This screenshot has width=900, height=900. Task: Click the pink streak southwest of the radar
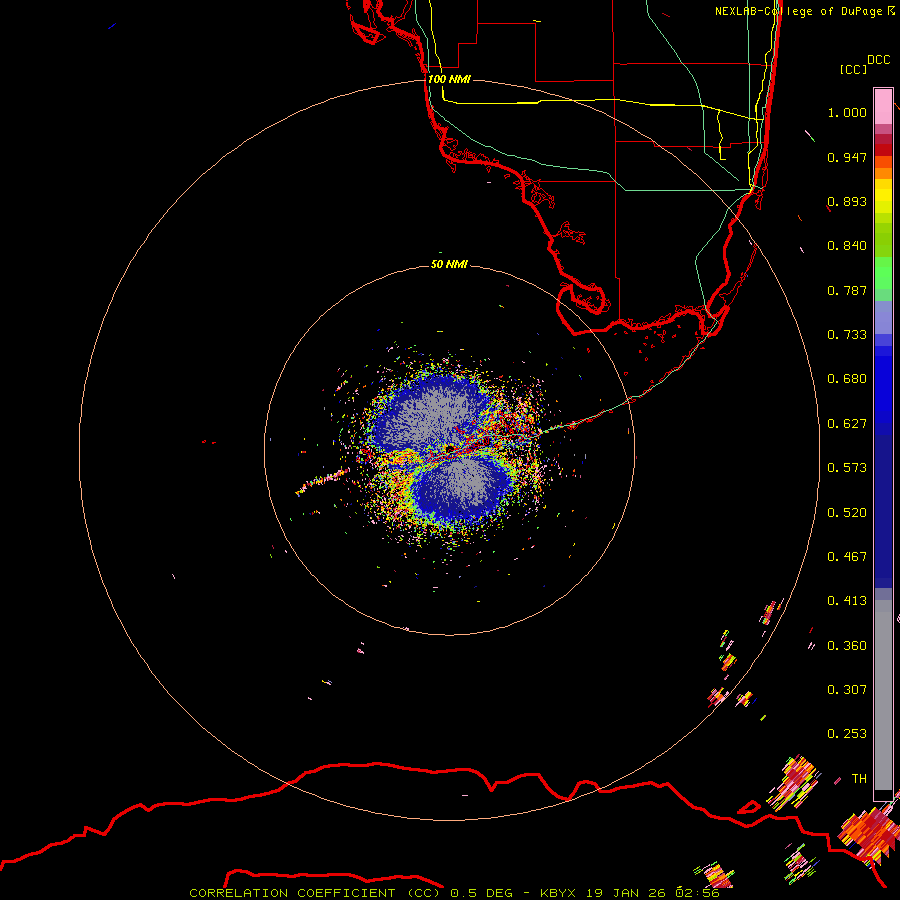(322, 481)
